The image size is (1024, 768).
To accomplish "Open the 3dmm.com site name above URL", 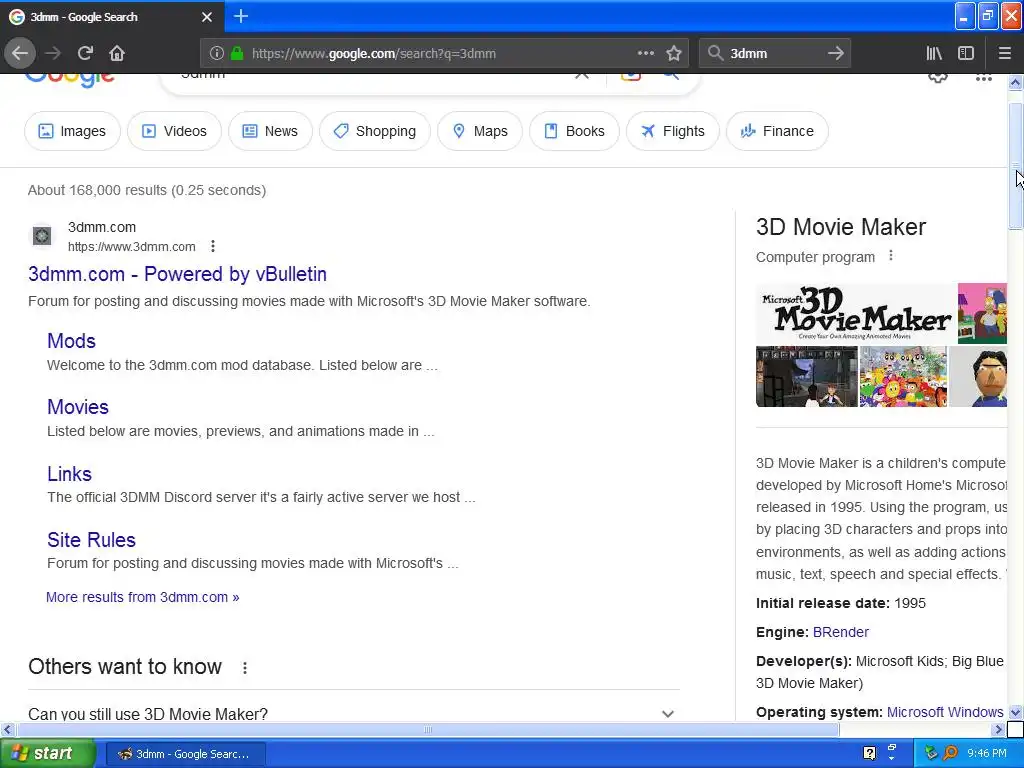I will tap(102, 227).
